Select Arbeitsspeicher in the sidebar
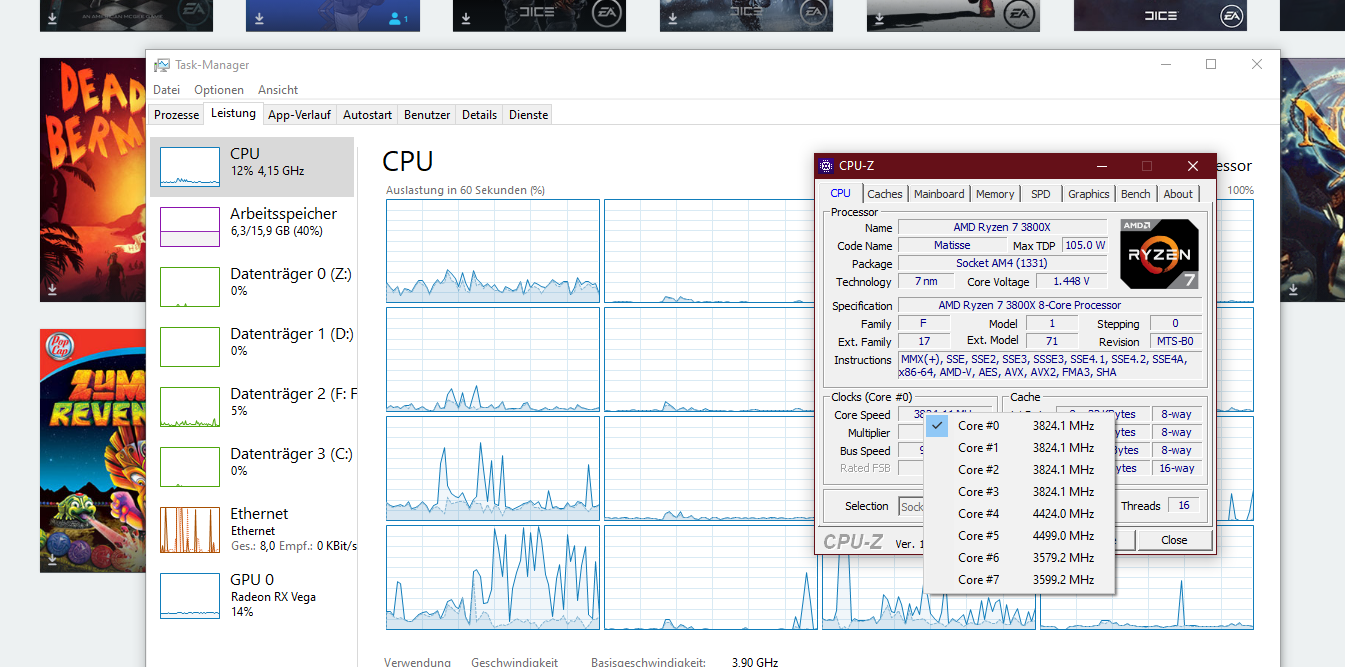This screenshot has height=667, width=1345. (x=252, y=227)
